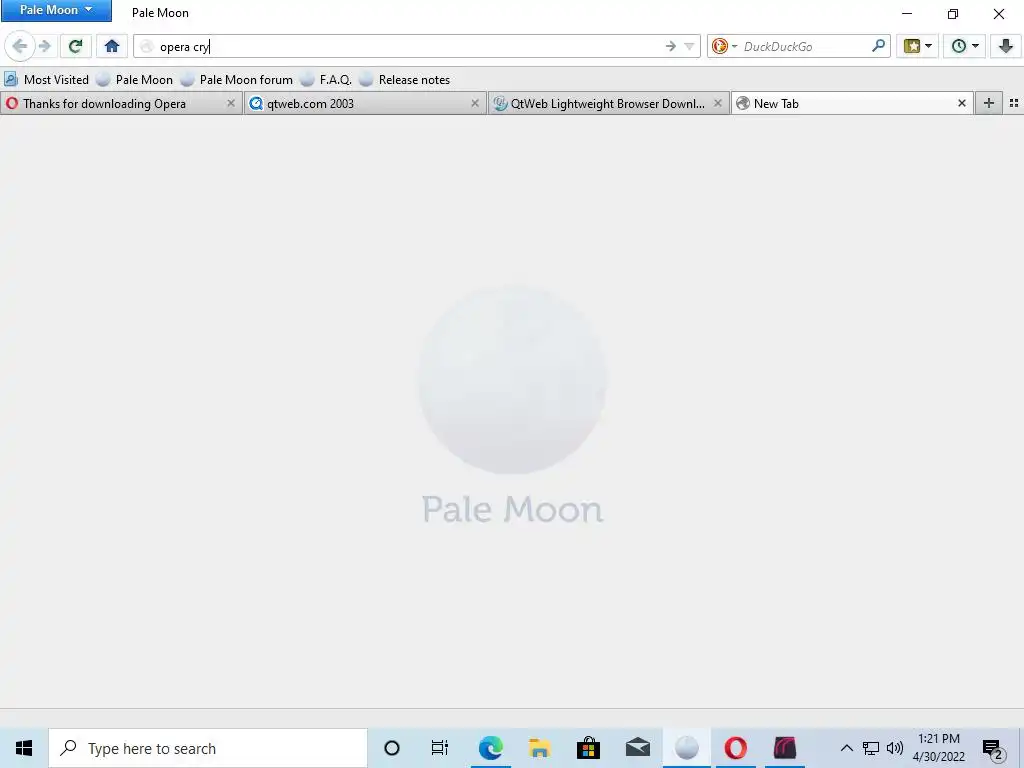The width and height of the screenshot is (1024, 768).
Task: Open Opera browser from taskbar
Action: (x=735, y=748)
